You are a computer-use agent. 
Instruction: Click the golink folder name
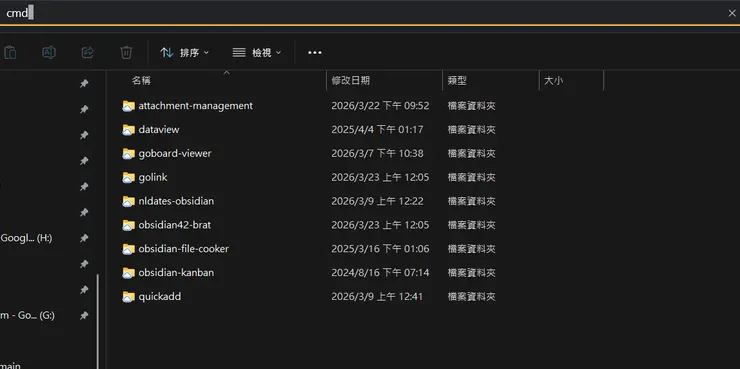click(152, 177)
